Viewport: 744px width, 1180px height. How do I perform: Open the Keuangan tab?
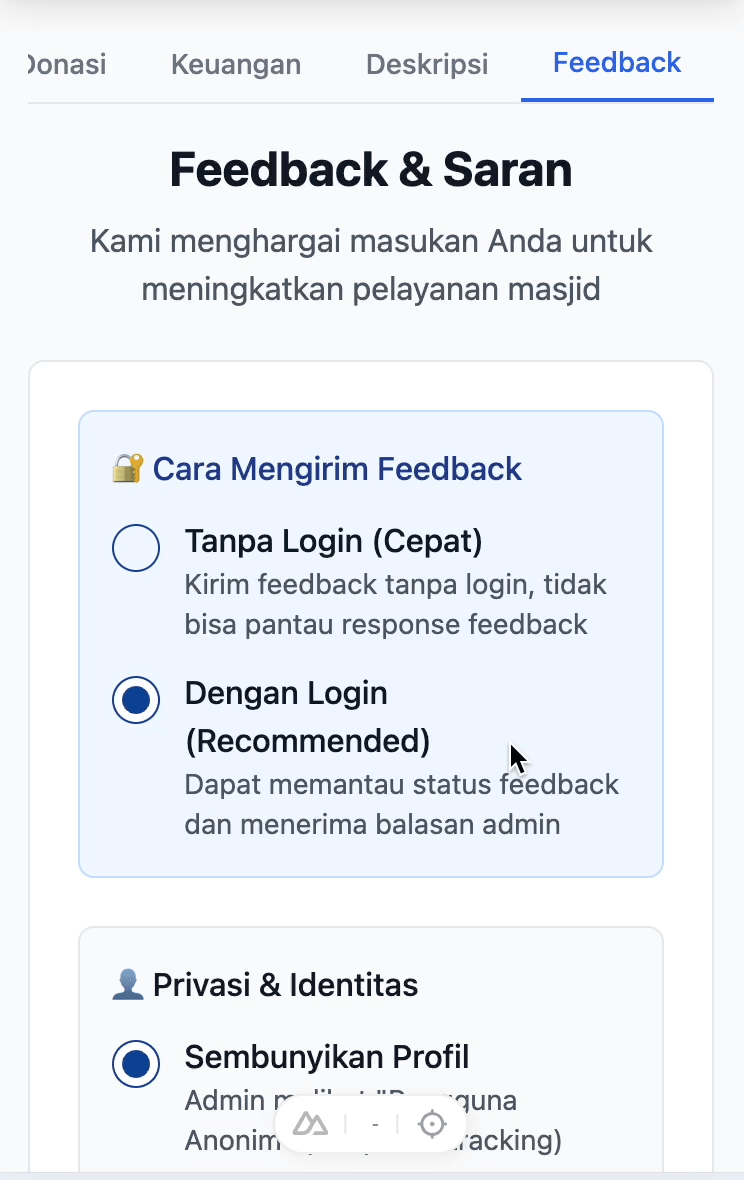236,65
